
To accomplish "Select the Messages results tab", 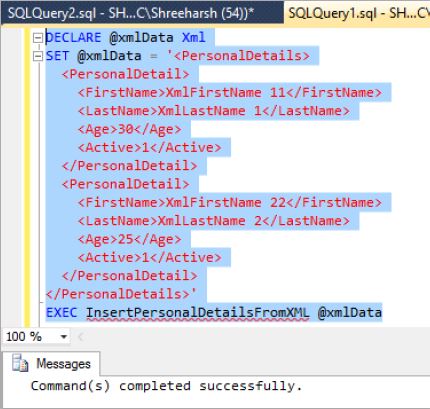I will click(x=51, y=364).
